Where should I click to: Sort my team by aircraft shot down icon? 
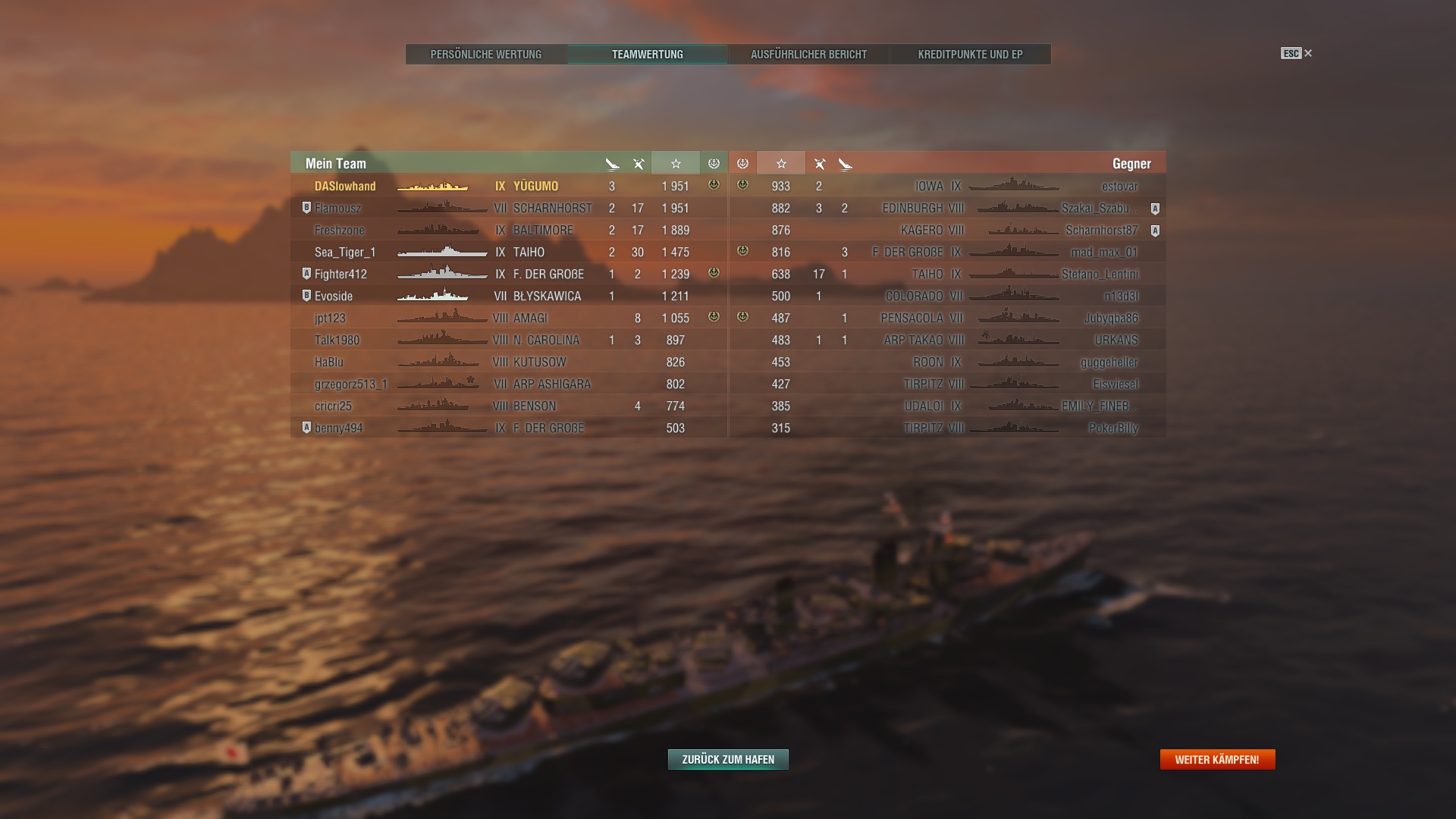pos(639,164)
